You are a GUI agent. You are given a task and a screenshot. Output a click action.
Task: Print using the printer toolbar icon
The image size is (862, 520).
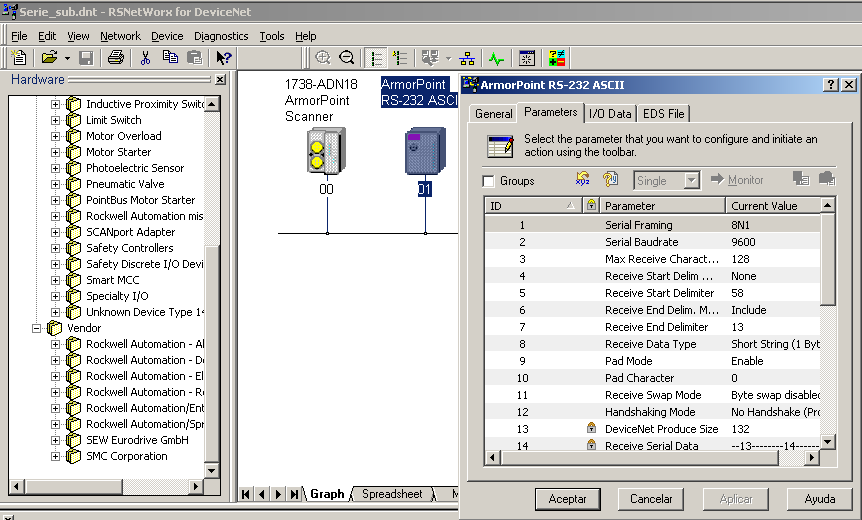(x=115, y=58)
